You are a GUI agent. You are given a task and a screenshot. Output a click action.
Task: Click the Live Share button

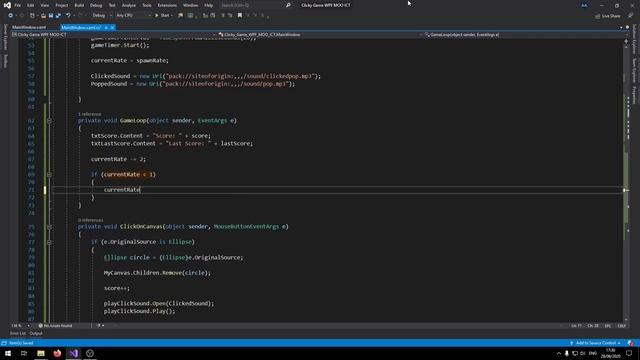coord(608,16)
